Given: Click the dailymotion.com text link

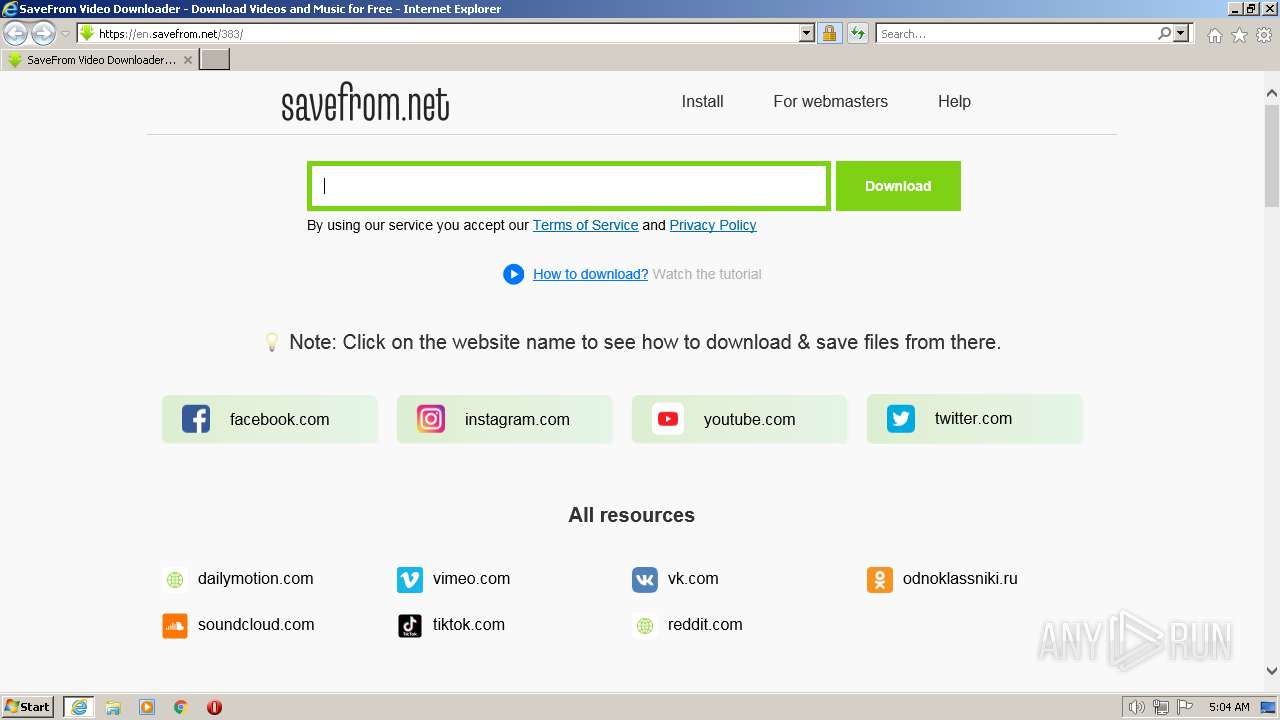Looking at the screenshot, I should [x=255, y=579].
